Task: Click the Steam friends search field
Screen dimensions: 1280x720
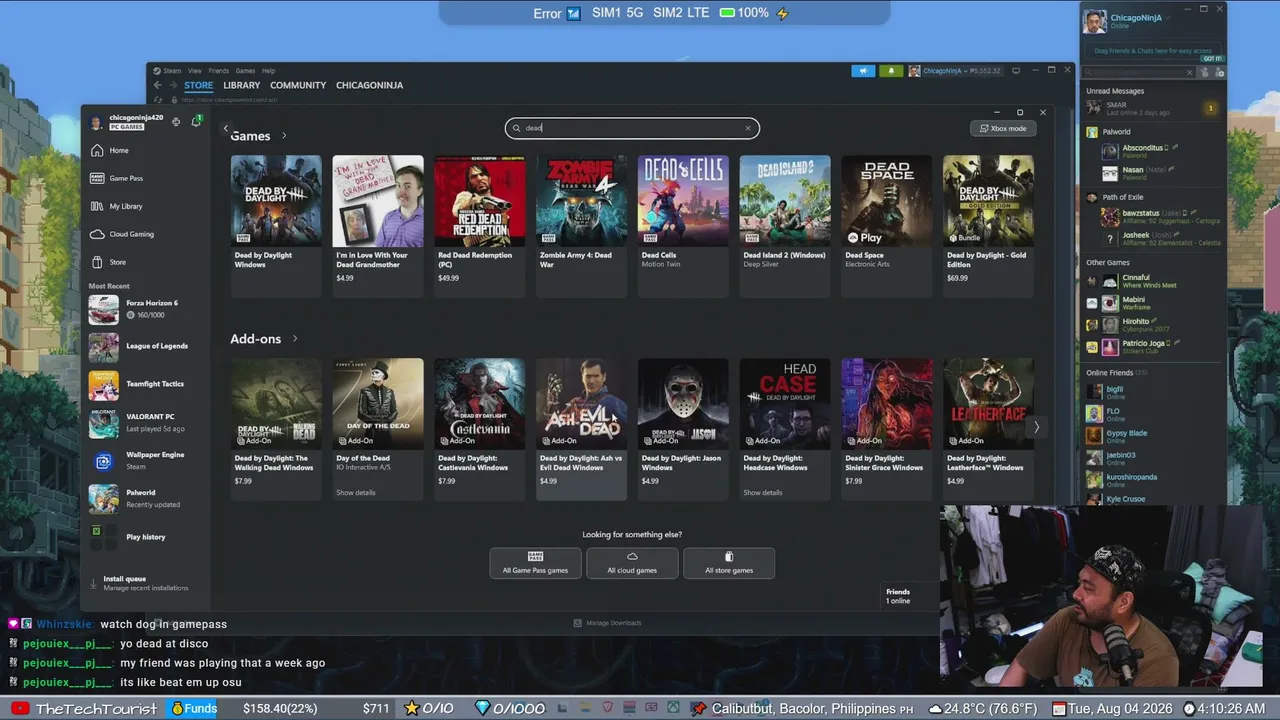Action: coord(1140,73)
